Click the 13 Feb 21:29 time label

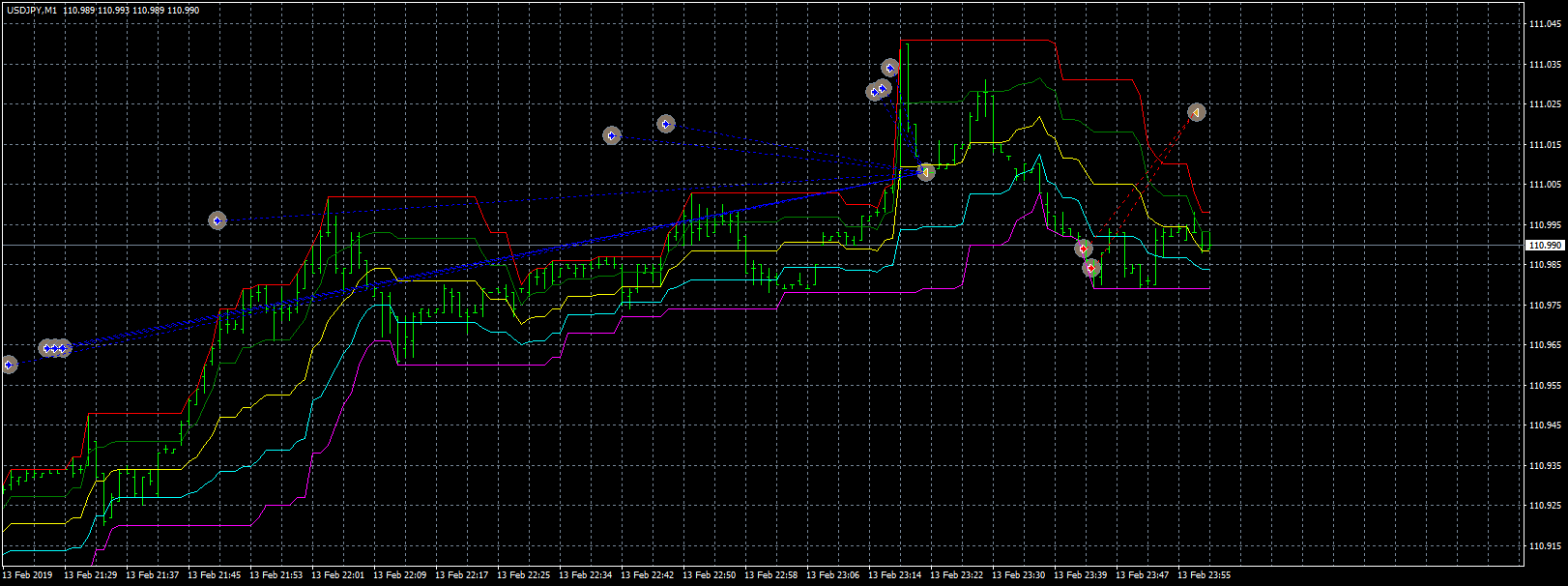(x=90, y=575)
